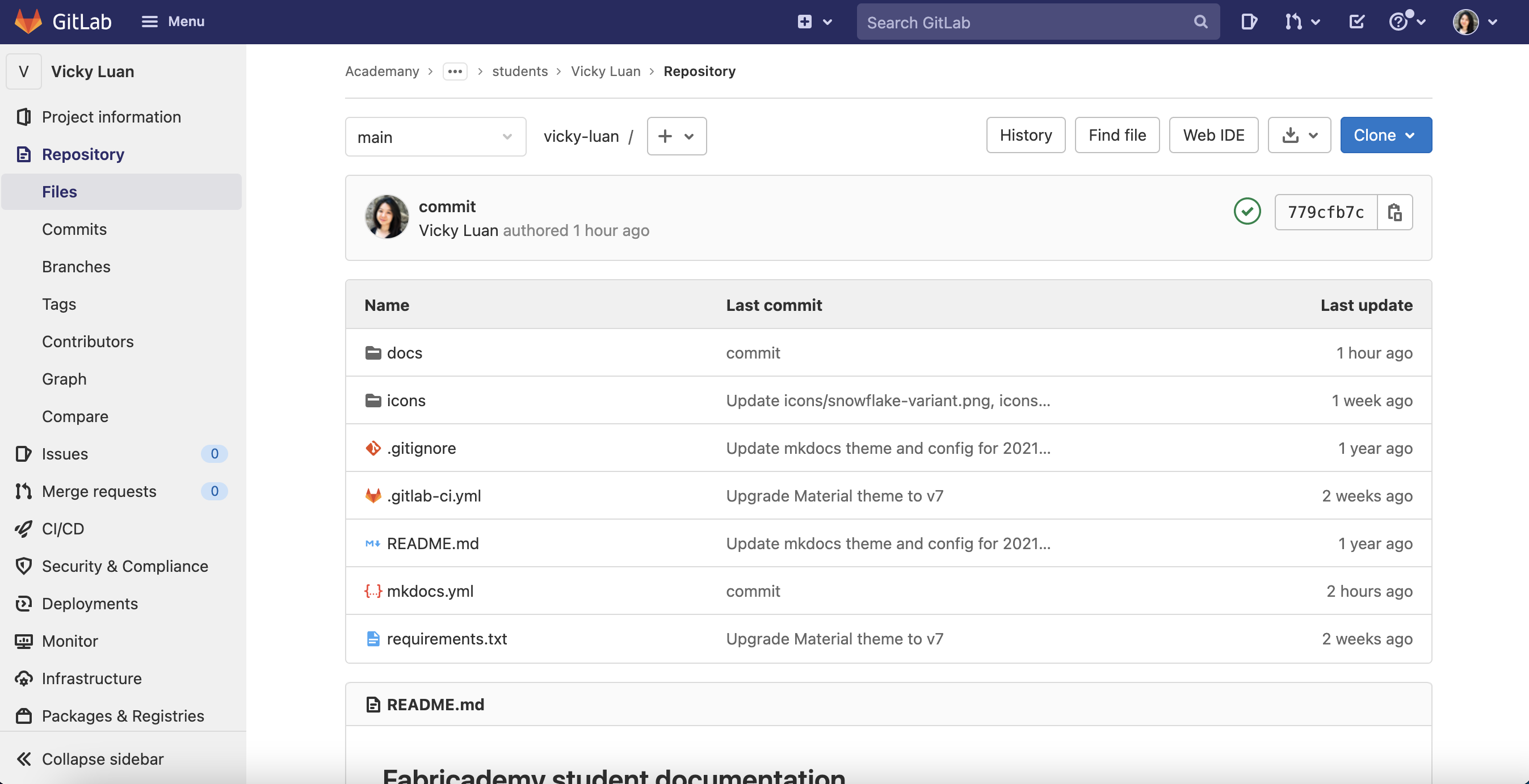The height and width of the screenshot is (784, 1529).
Task: Open the Compare sidebar item
Action: click(x=75, y=416)
